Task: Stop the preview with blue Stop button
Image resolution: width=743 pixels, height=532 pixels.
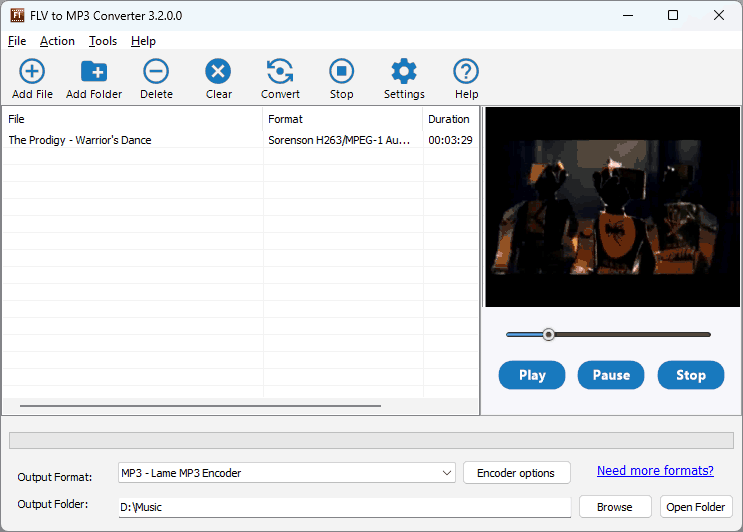Action: point(690,375)
